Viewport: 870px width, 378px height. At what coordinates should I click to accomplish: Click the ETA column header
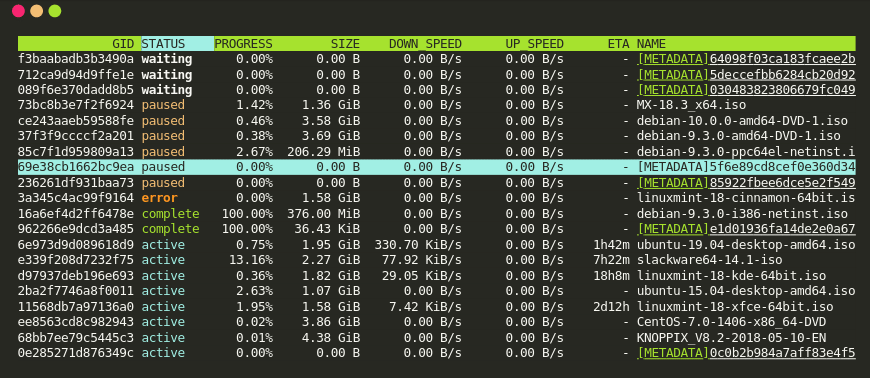click(619, 44)
